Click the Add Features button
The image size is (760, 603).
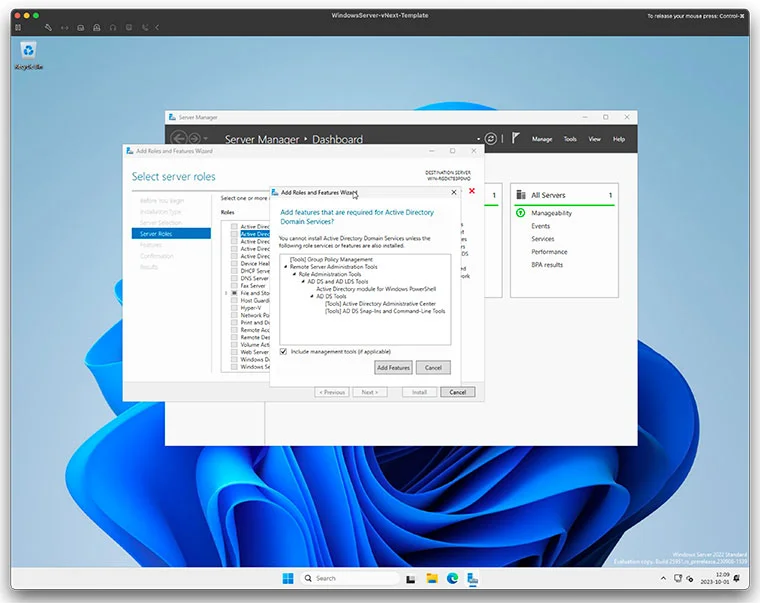click(x=393, y=368)
